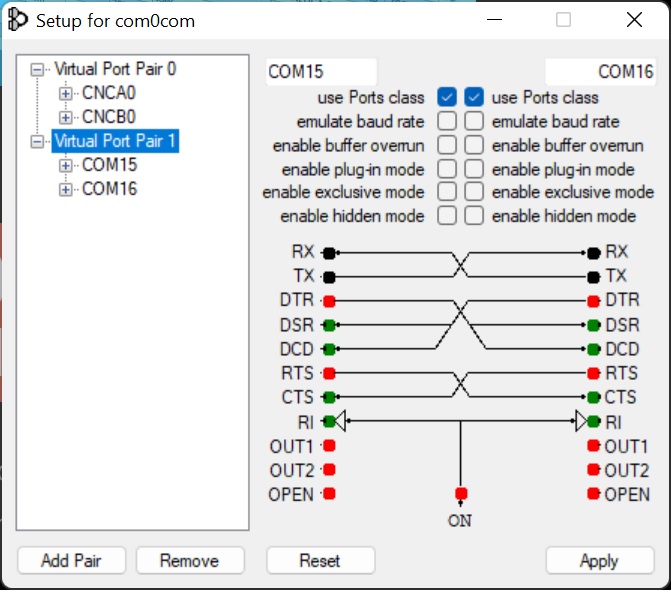
Task: Enable exclusive mode for COM15
Action: 447,192
